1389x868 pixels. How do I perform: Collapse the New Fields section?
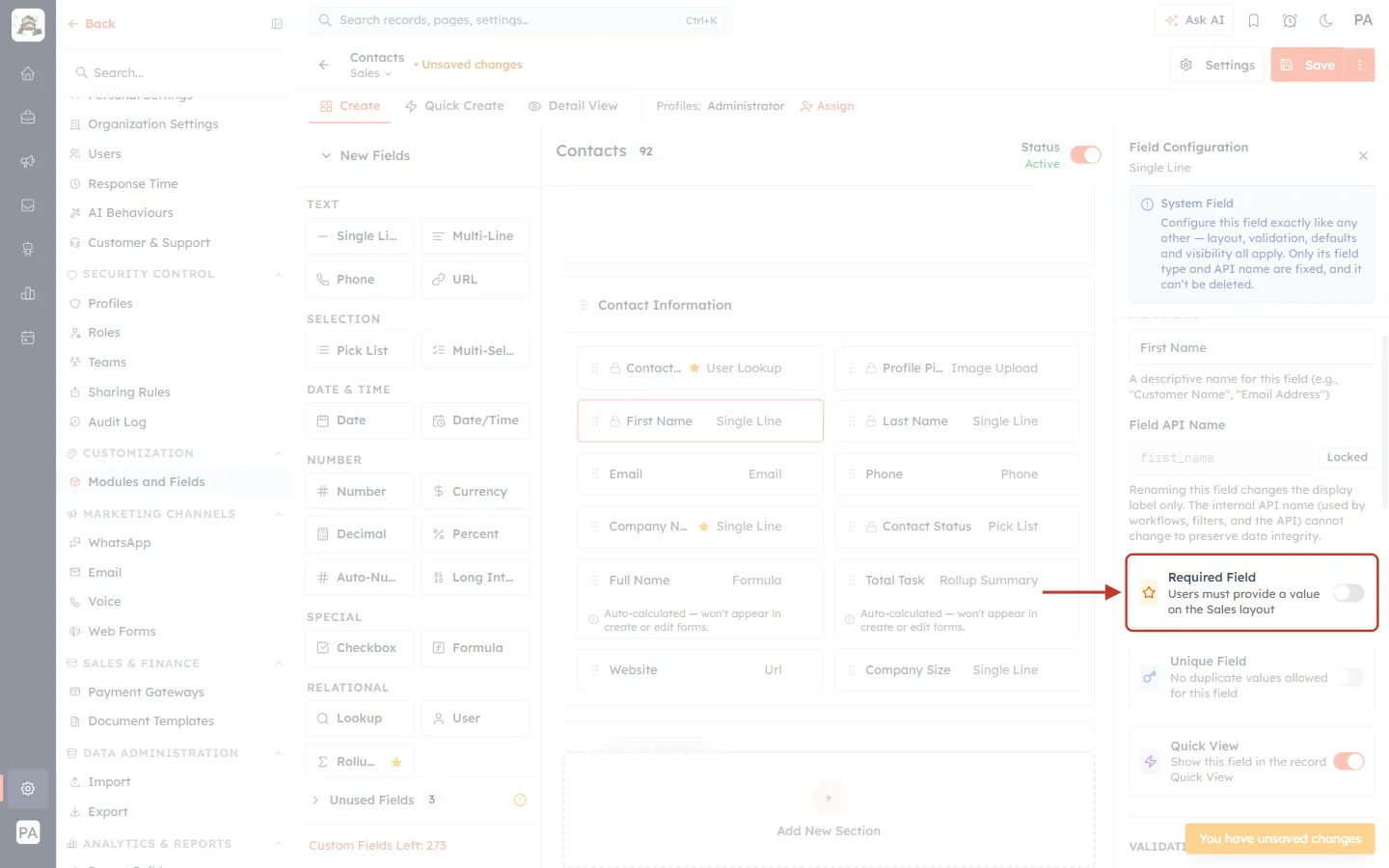(326, 155)
